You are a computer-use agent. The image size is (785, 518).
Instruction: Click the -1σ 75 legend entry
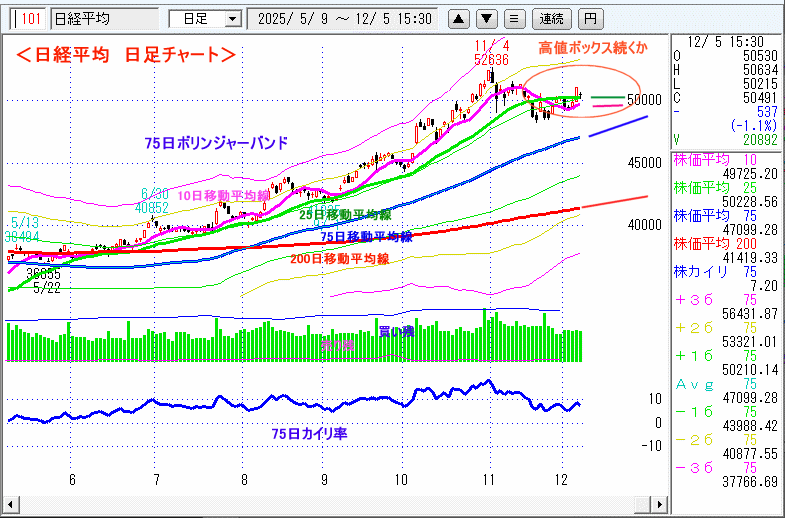[716, 412]
